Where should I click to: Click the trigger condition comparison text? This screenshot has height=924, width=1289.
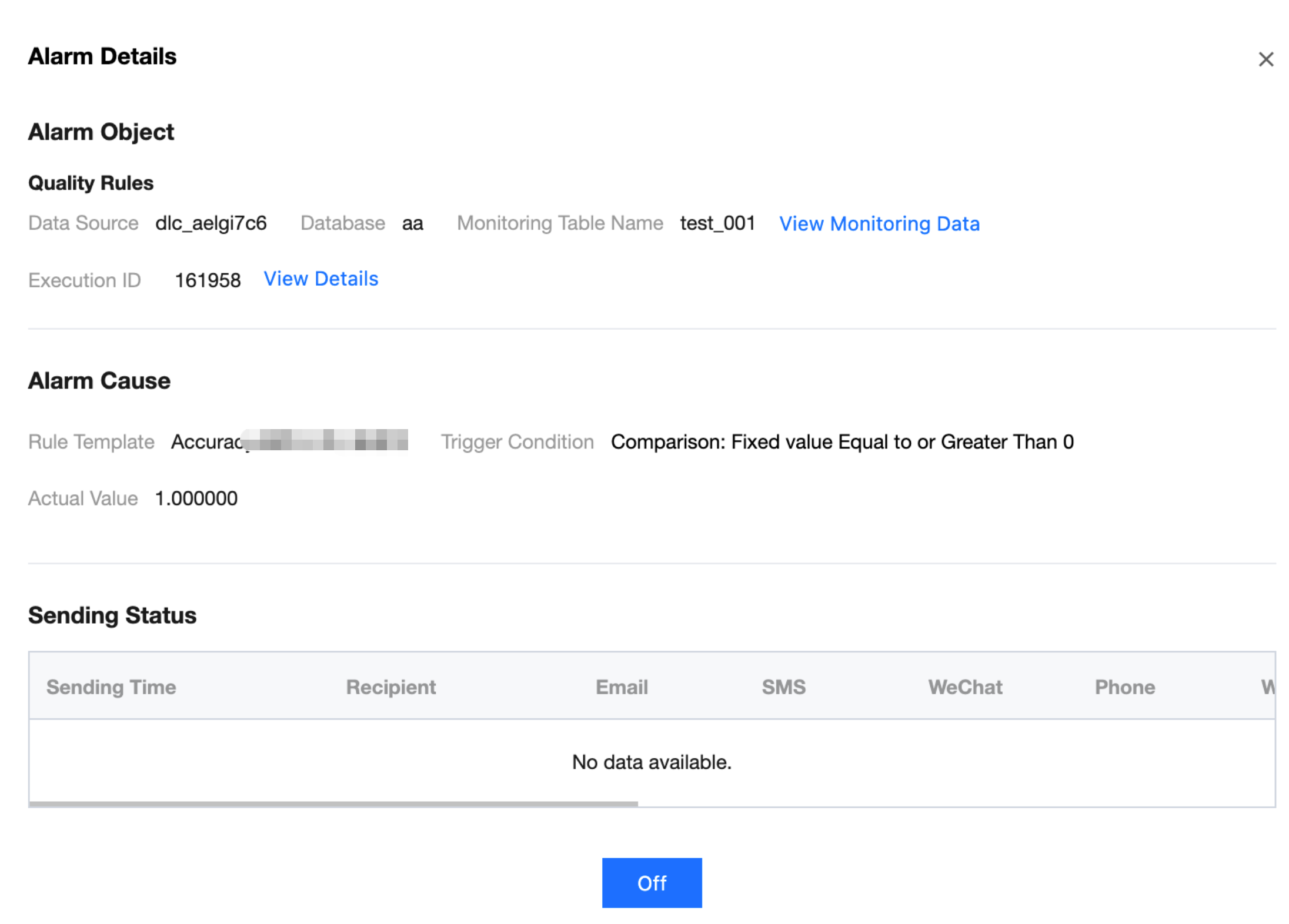(842, 441)
